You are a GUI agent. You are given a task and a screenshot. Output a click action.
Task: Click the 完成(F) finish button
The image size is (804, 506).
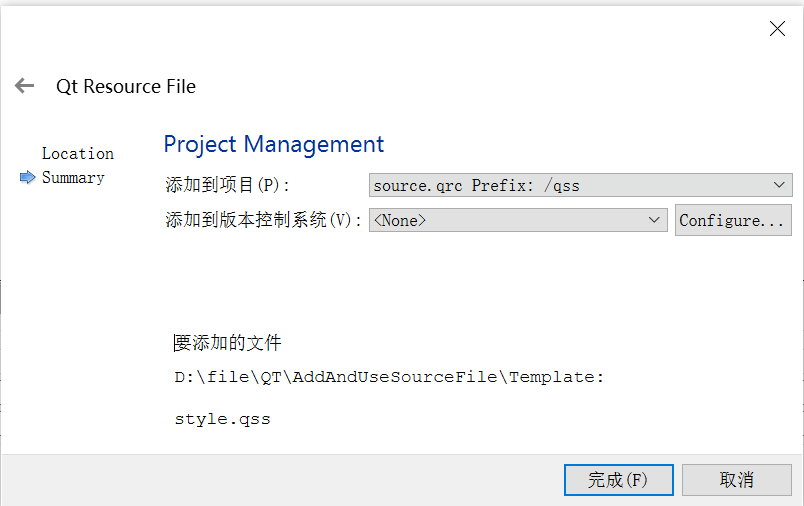[x=618, y=480]
